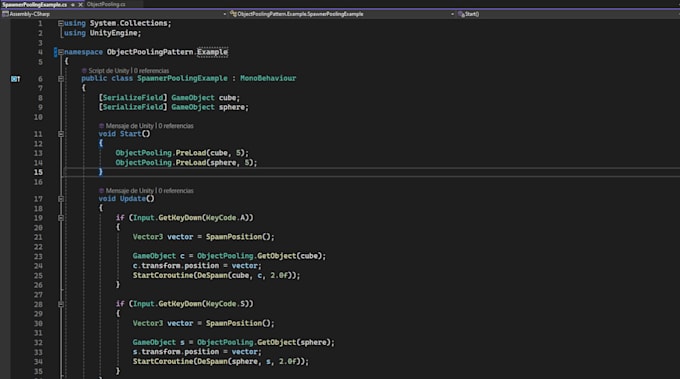This screenshot has width=680, height=379.
Task: Click 'KeyCode.A' in the if condition
Action: (x=226, y=218)
